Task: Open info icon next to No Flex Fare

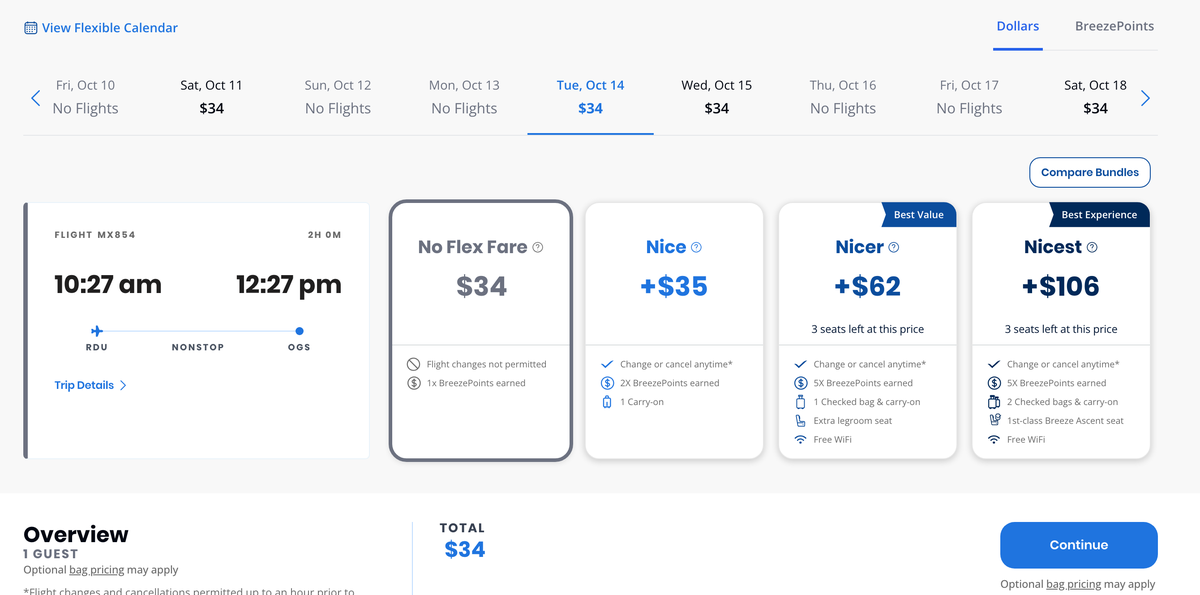Action: click(538, 247)
